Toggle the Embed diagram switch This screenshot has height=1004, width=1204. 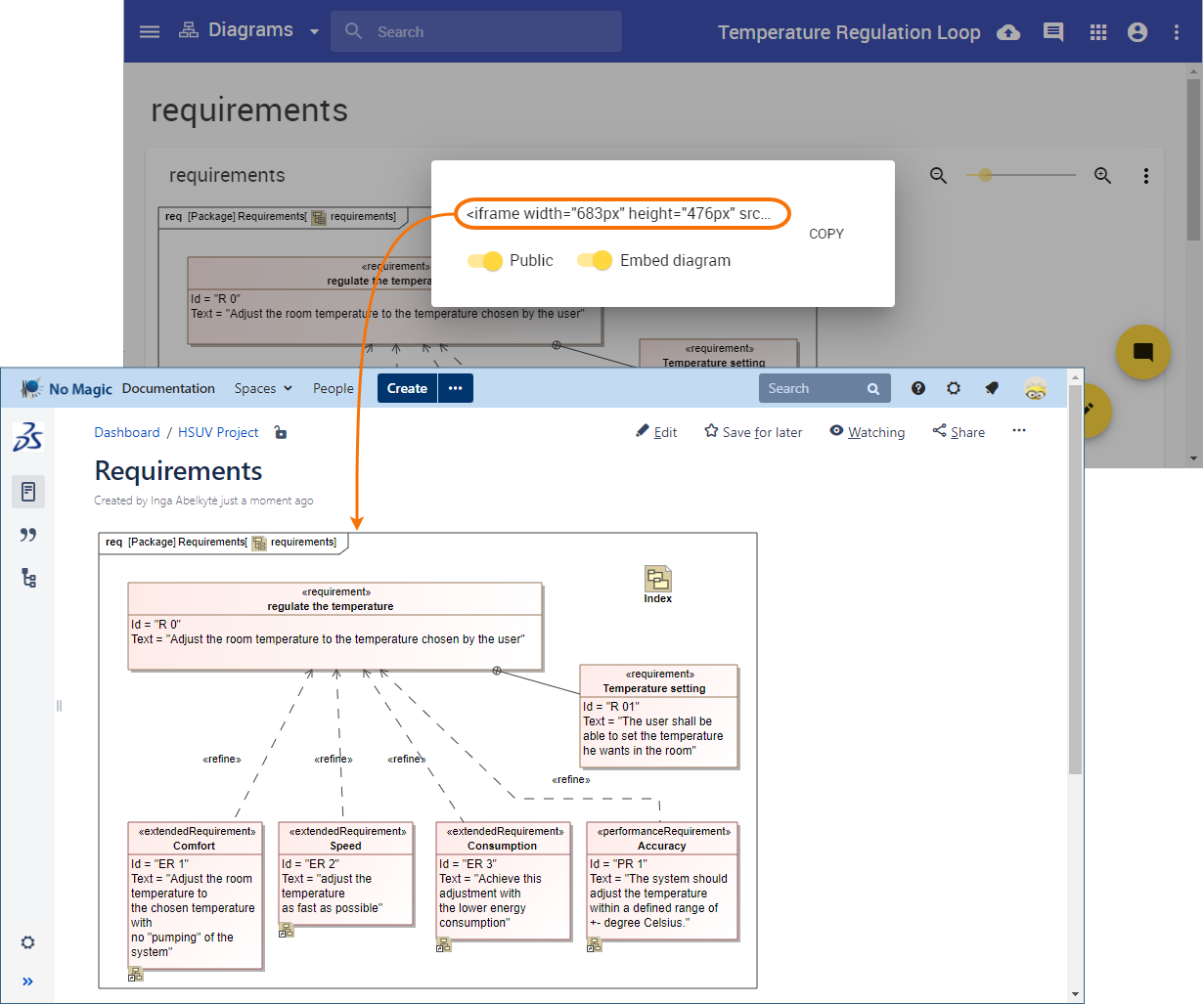click(595, 260)
